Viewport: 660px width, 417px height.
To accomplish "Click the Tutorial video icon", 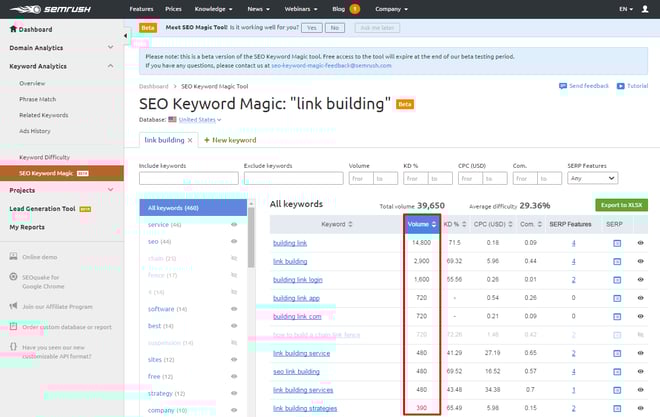I will tap(620, 86).
